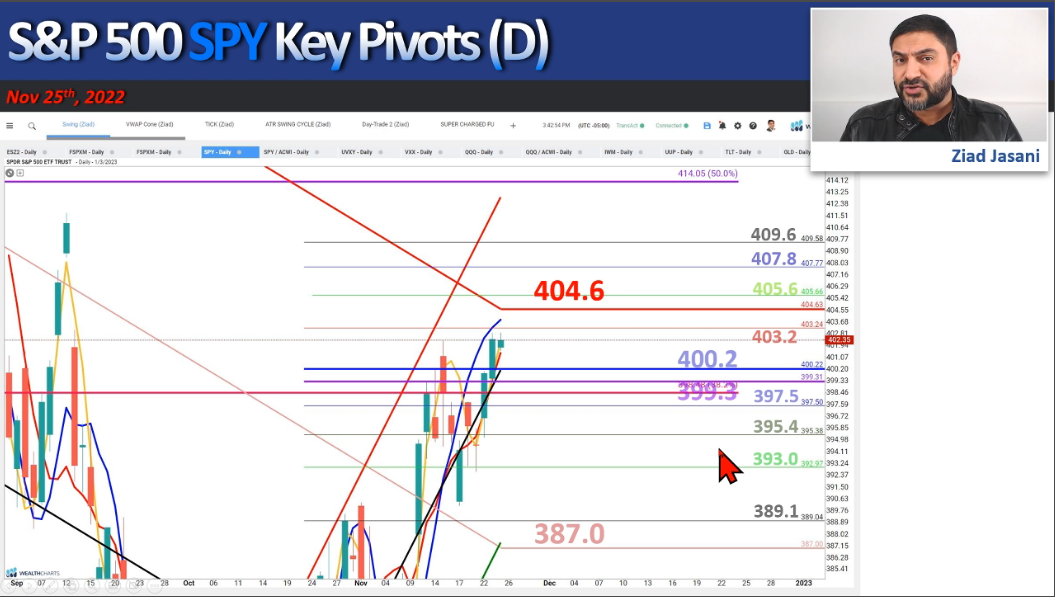Click the 3:42:54 PM clock display
This screenshot has width=1055, height=597.
point(556,126)
